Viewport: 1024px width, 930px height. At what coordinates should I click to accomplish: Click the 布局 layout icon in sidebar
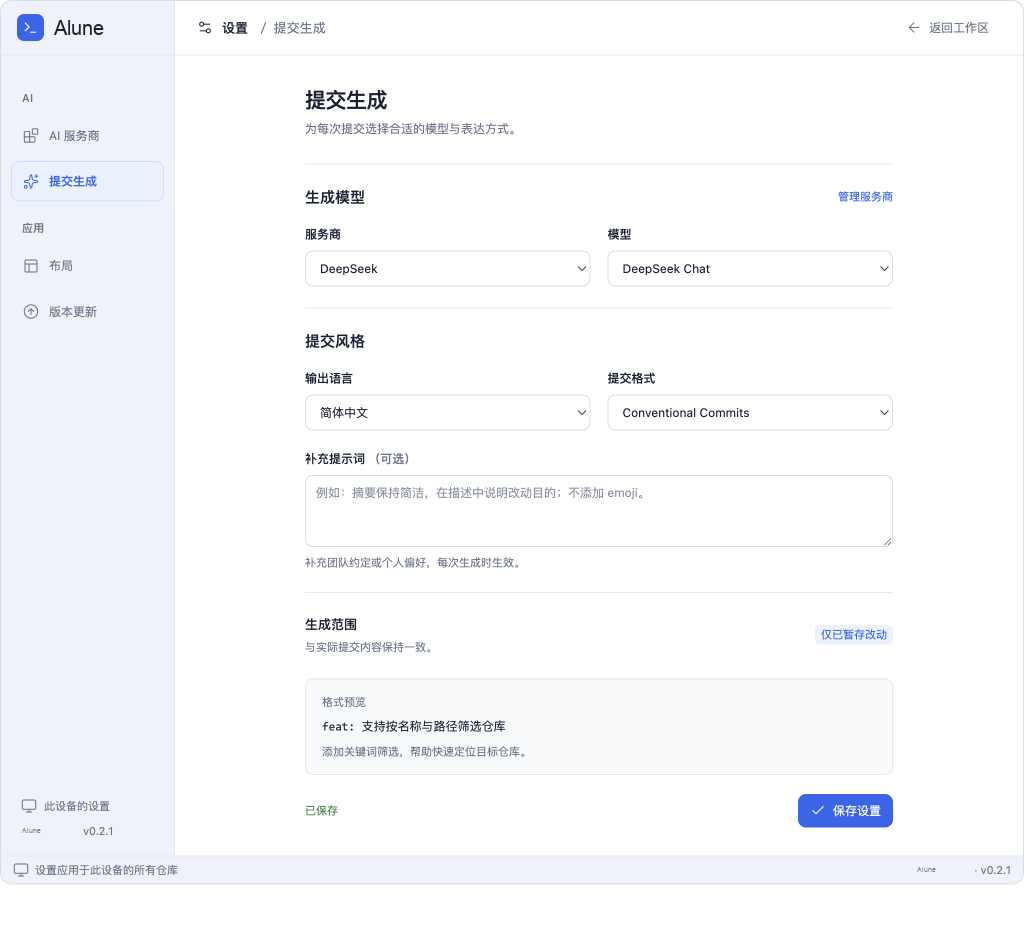pyautogui.click(x=31, y=266)
